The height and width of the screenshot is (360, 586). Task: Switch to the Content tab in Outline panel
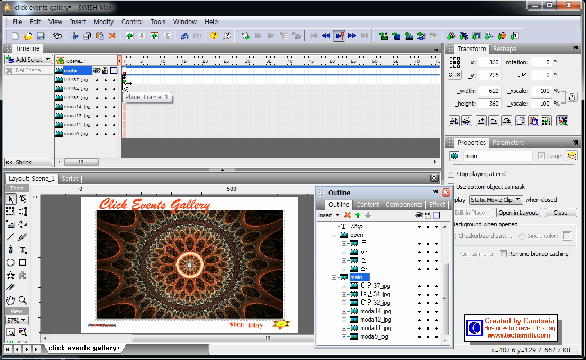pyautogui.click(x=368, y=204)
